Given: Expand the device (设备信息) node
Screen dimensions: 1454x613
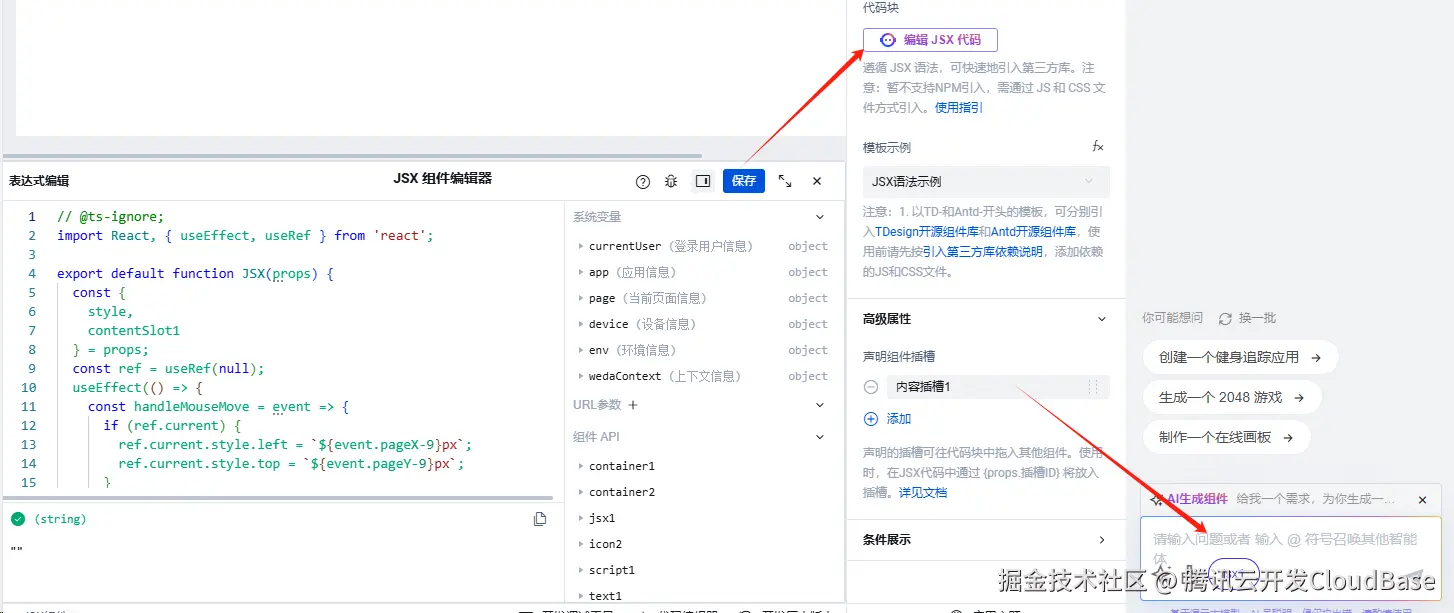Looking at the screenshot, I should click(x=581, y=324).
